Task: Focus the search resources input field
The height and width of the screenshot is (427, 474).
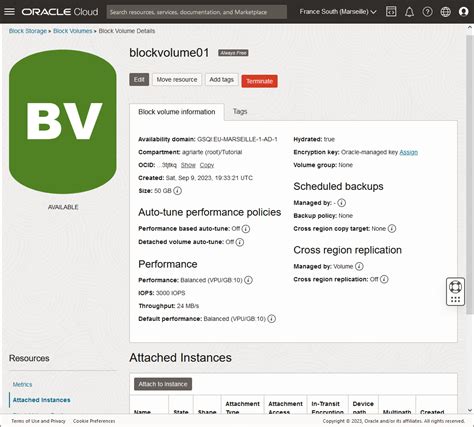Action: (197, 12)
